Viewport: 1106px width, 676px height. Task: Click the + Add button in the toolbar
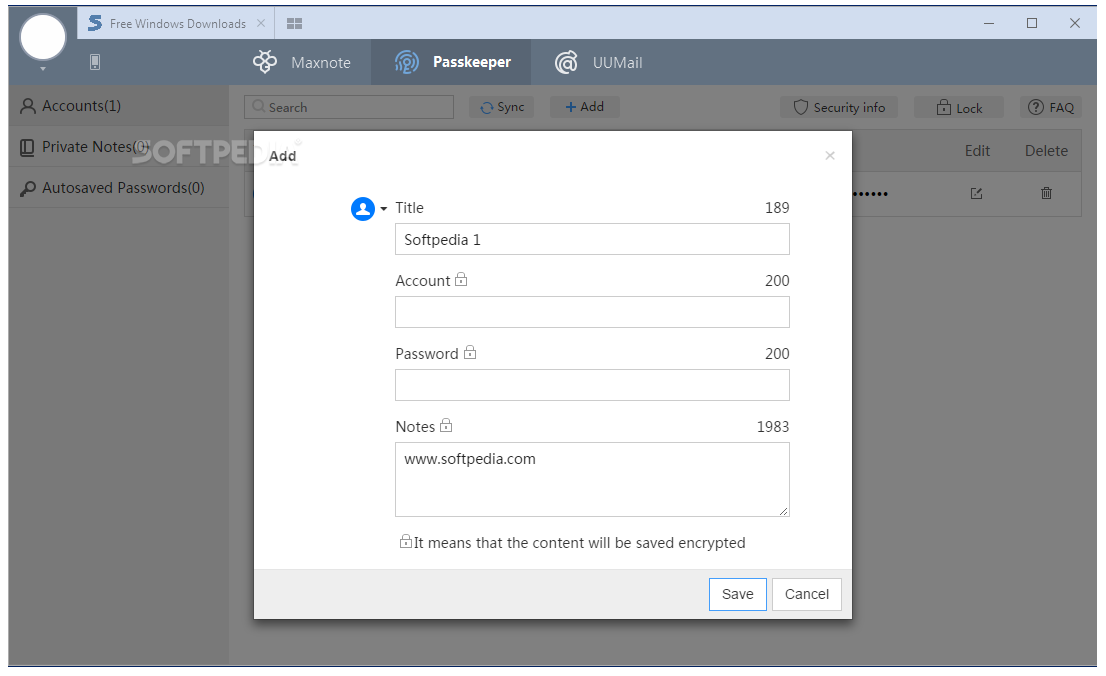coord(585,107)
